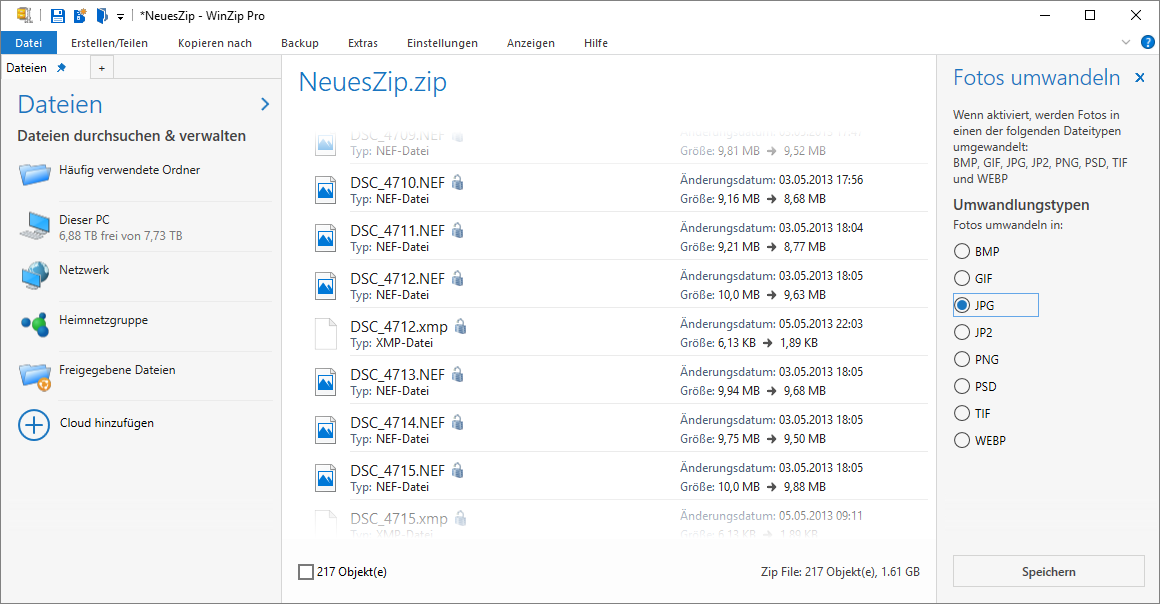Click the Speichern button

coord(1048,571)
